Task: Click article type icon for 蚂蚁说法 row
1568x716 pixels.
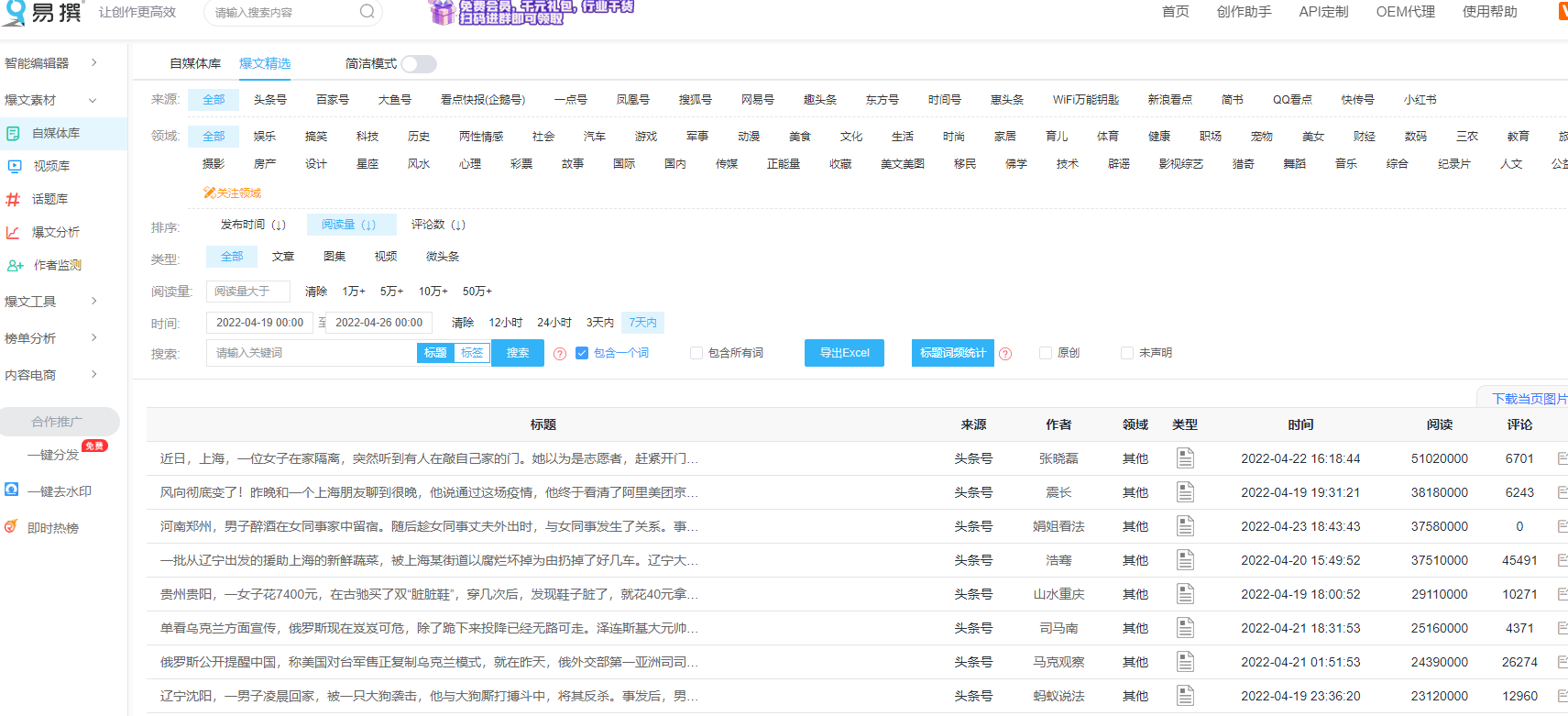Action: tap(1185, 695)
